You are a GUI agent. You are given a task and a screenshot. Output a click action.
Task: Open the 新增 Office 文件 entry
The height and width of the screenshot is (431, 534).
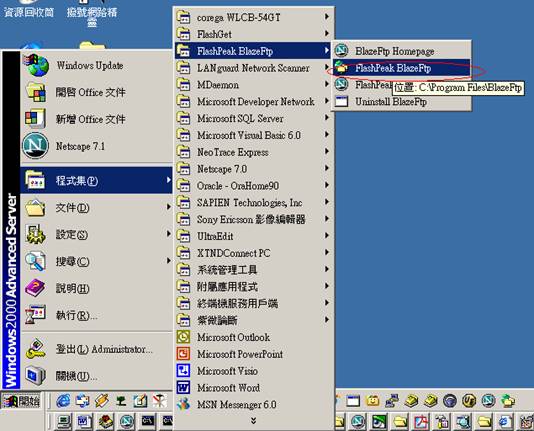[x=96, y=119]
